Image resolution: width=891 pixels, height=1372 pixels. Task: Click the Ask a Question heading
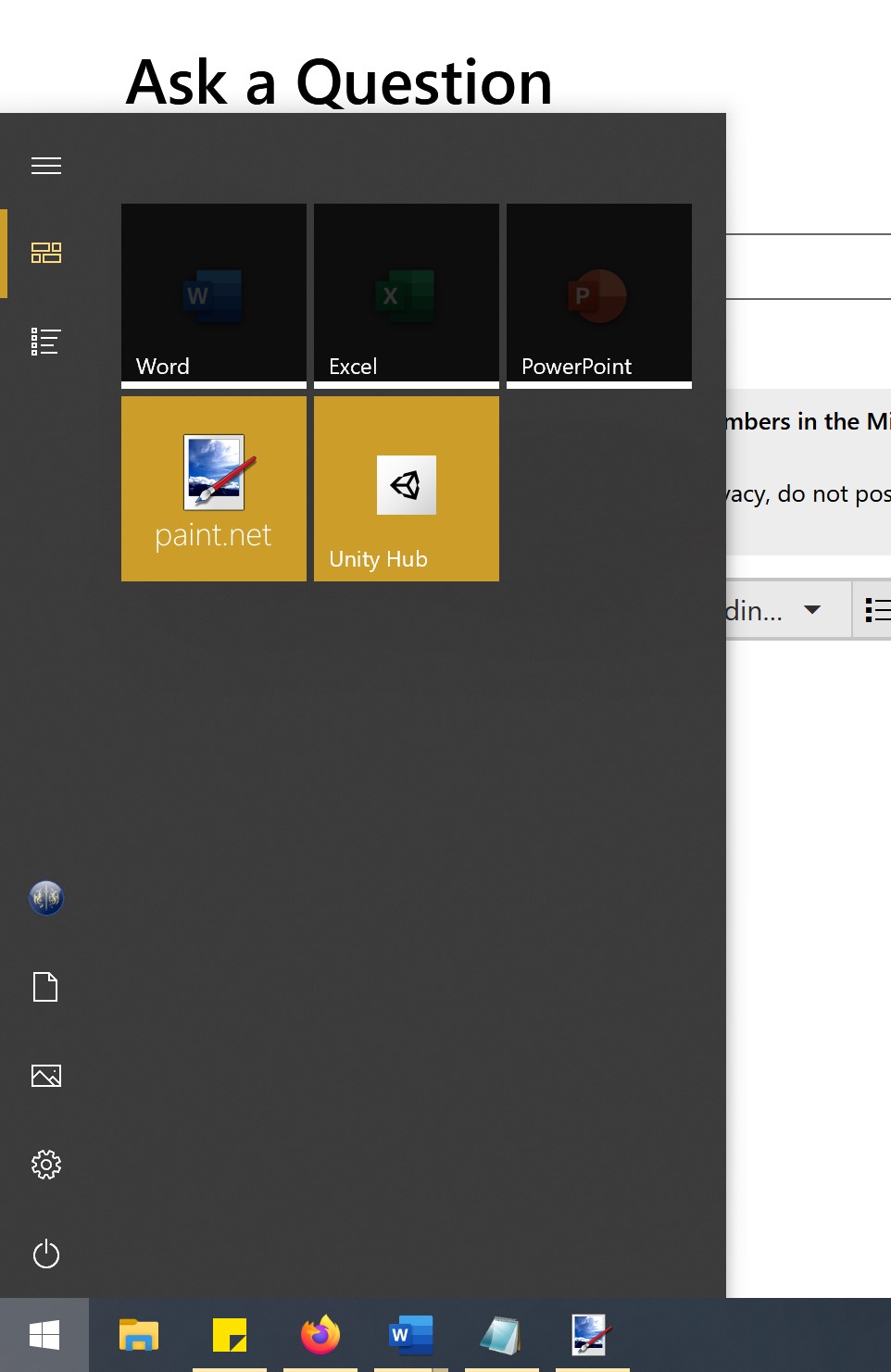(x=339, y=82)
